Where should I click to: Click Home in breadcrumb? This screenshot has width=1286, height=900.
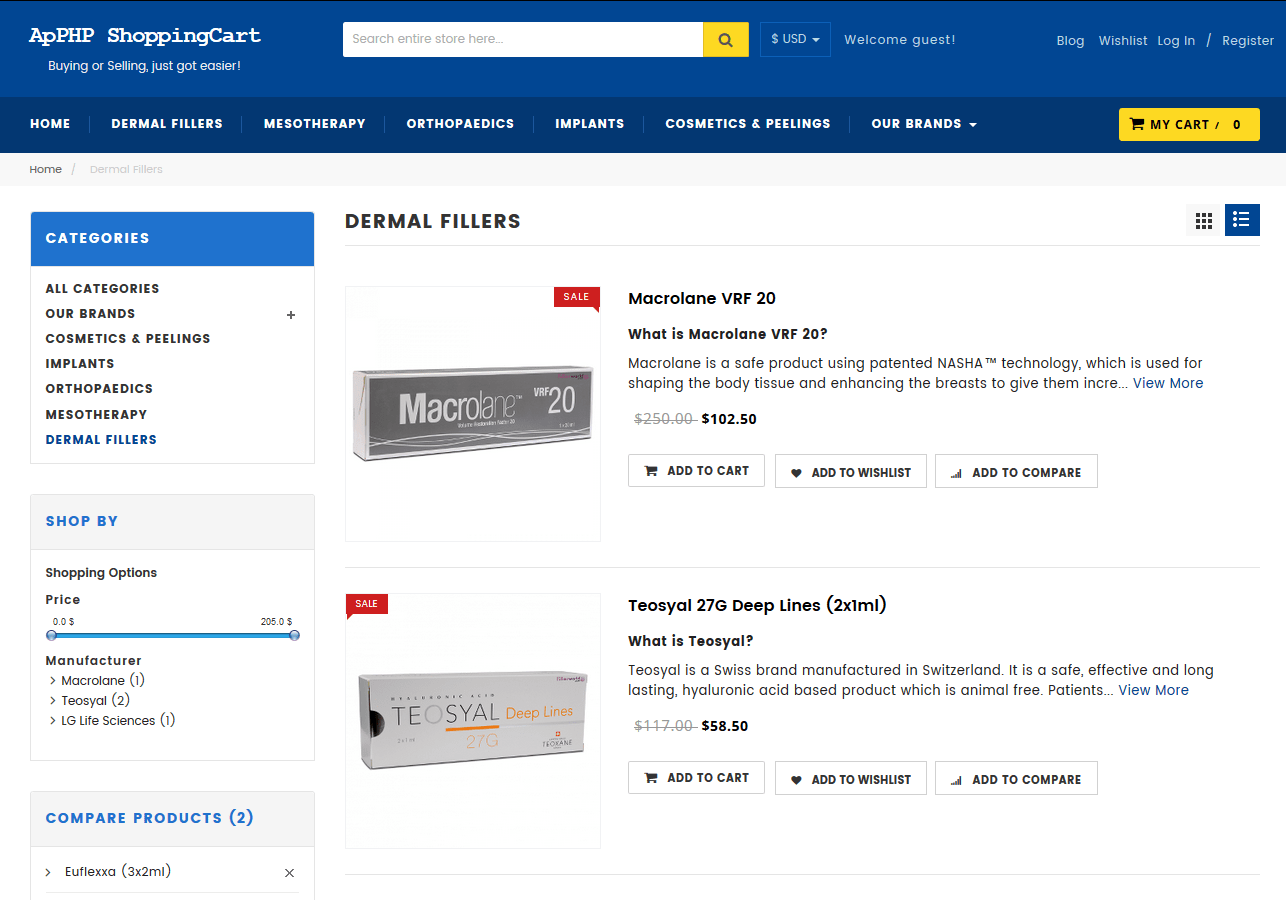46,169
